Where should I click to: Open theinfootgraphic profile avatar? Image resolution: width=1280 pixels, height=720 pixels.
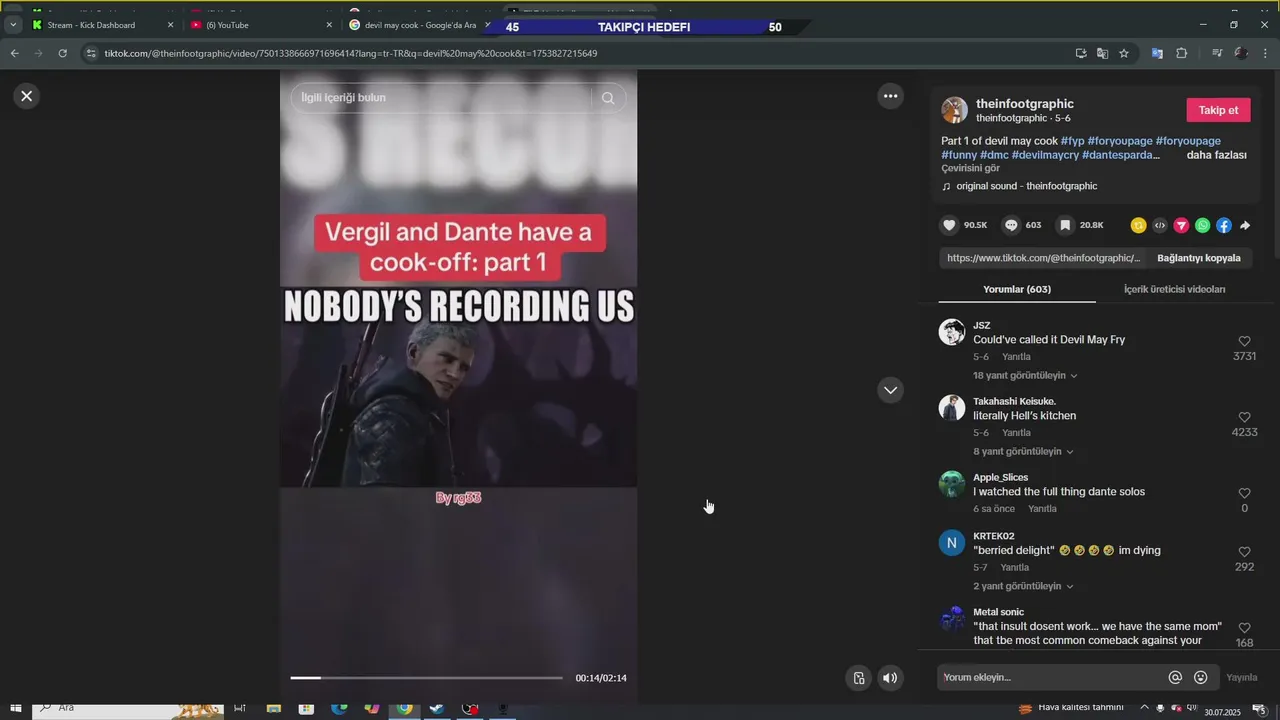tap(954, 110)
